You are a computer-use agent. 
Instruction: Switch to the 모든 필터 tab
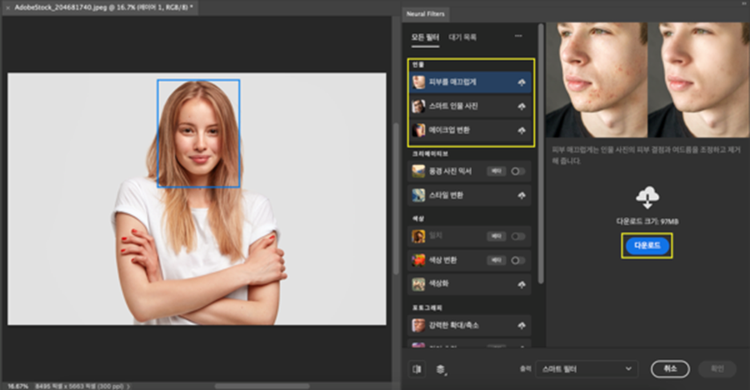tap(425, 37)
